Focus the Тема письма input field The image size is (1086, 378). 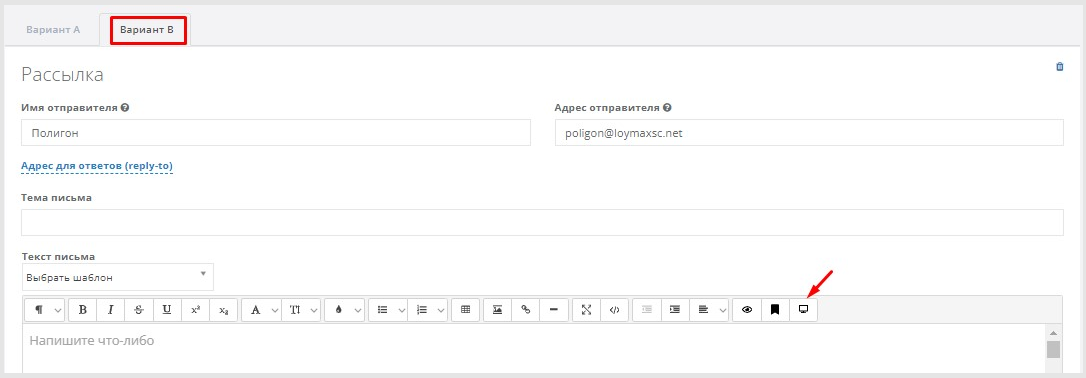(542, 223)
